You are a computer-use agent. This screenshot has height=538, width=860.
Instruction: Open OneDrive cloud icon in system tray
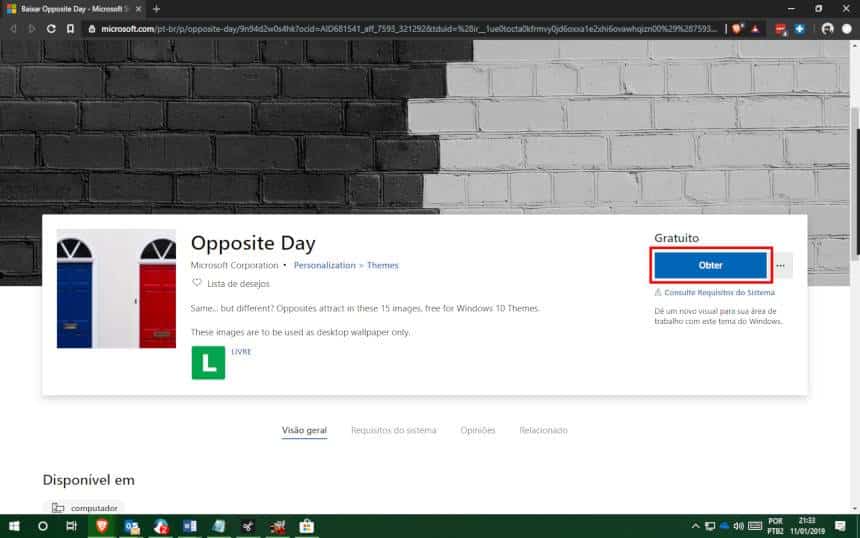pyautogui.click(x=724, y=526)
